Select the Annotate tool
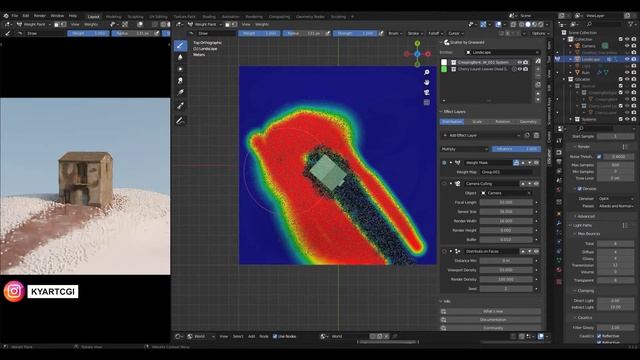Image resolution: width=640 pixels, height=360 pixels. click(x=180, y=120)
